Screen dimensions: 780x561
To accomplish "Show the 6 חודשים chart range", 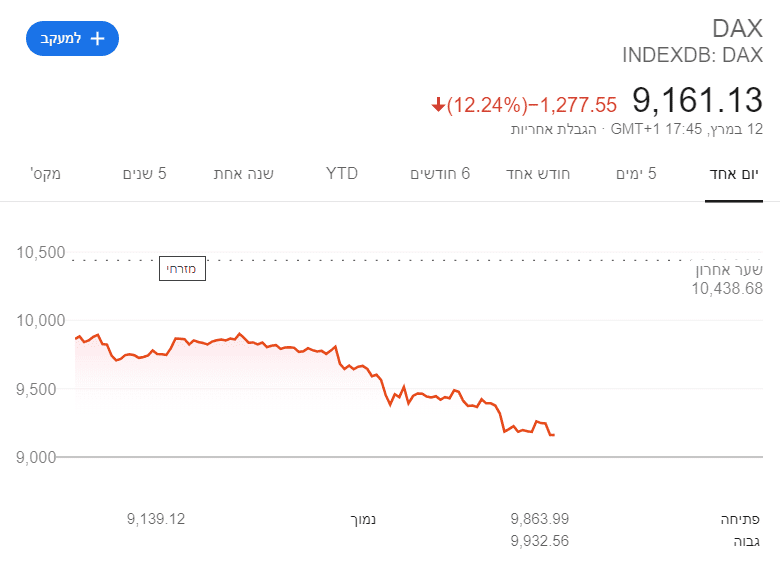I will coord(440,174).
